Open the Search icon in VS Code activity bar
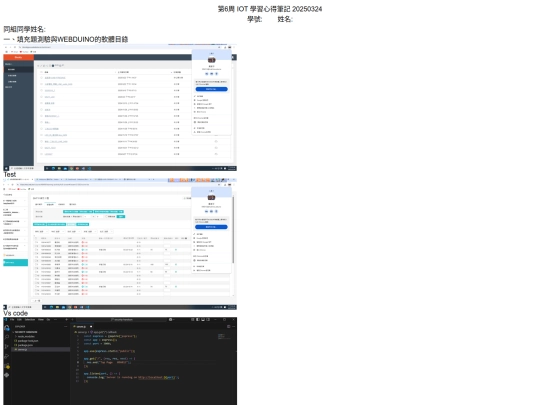This screenshot has height=405, width=540. (7, 337)
